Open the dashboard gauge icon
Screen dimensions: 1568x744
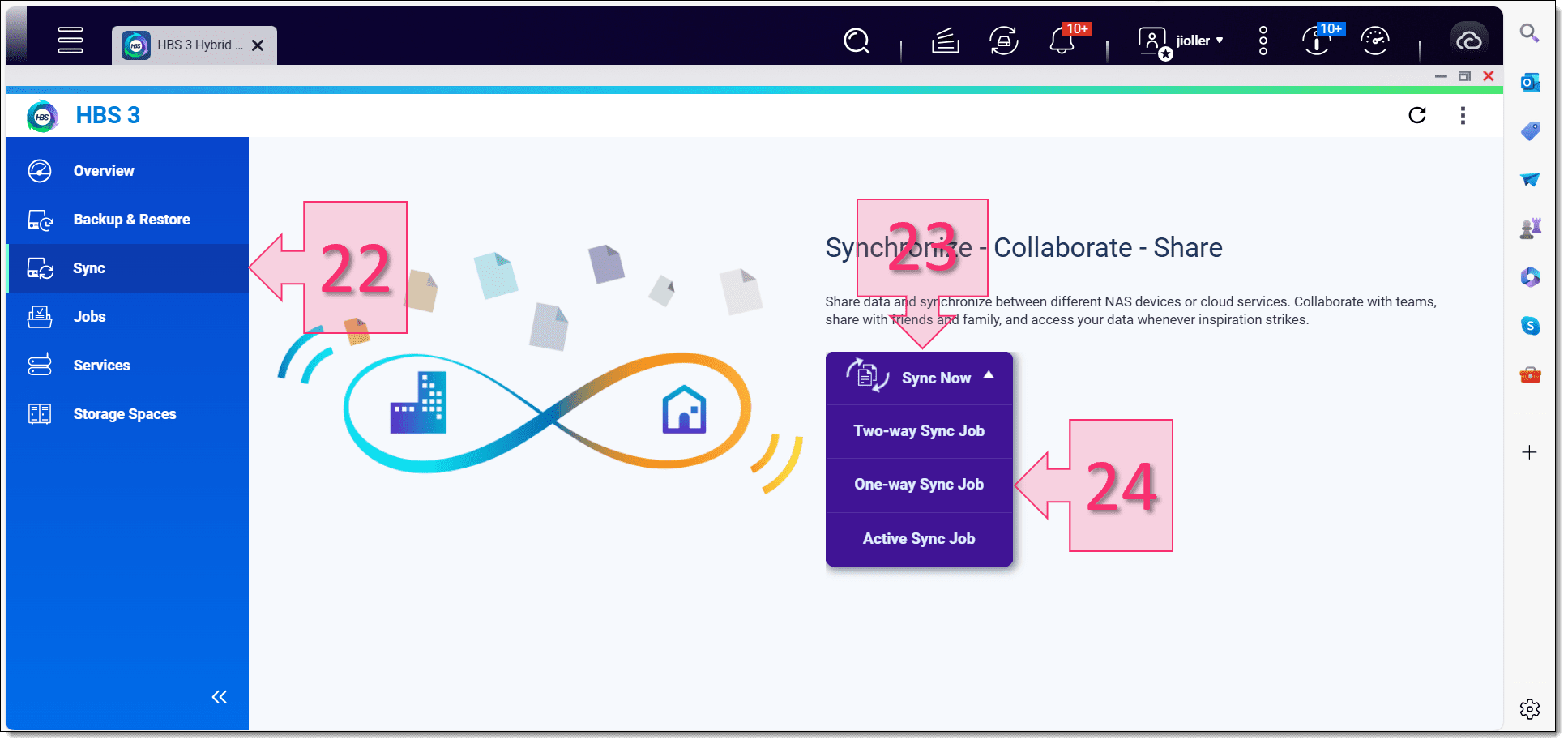click(x=1375, y=41)
